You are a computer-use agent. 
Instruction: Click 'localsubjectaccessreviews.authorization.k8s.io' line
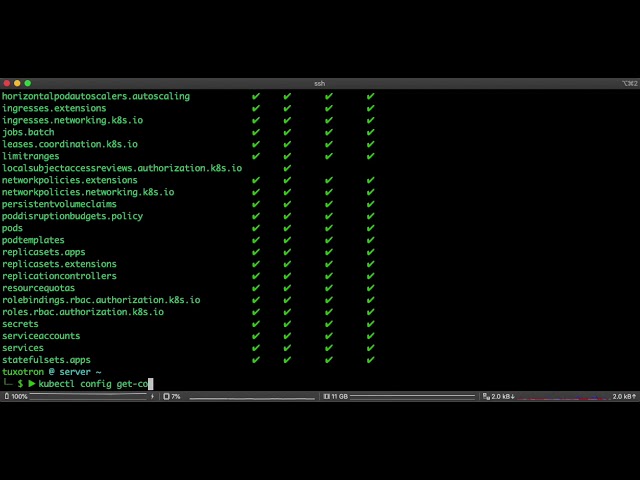click(122, 168)
